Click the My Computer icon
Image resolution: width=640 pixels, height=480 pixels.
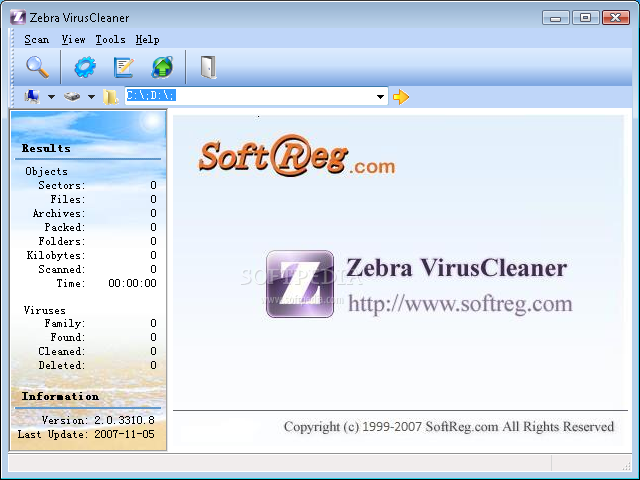[32, 97]
